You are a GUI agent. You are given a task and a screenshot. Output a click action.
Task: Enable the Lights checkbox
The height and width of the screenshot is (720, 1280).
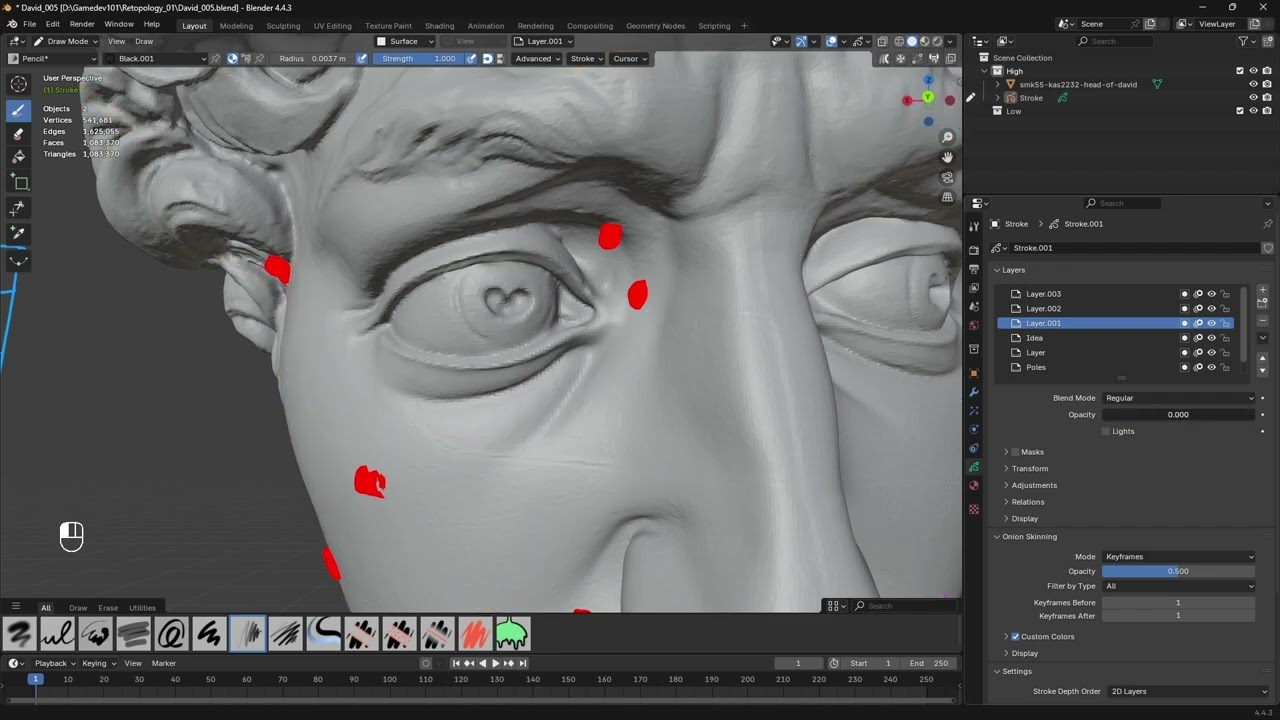pos(1106,431)
